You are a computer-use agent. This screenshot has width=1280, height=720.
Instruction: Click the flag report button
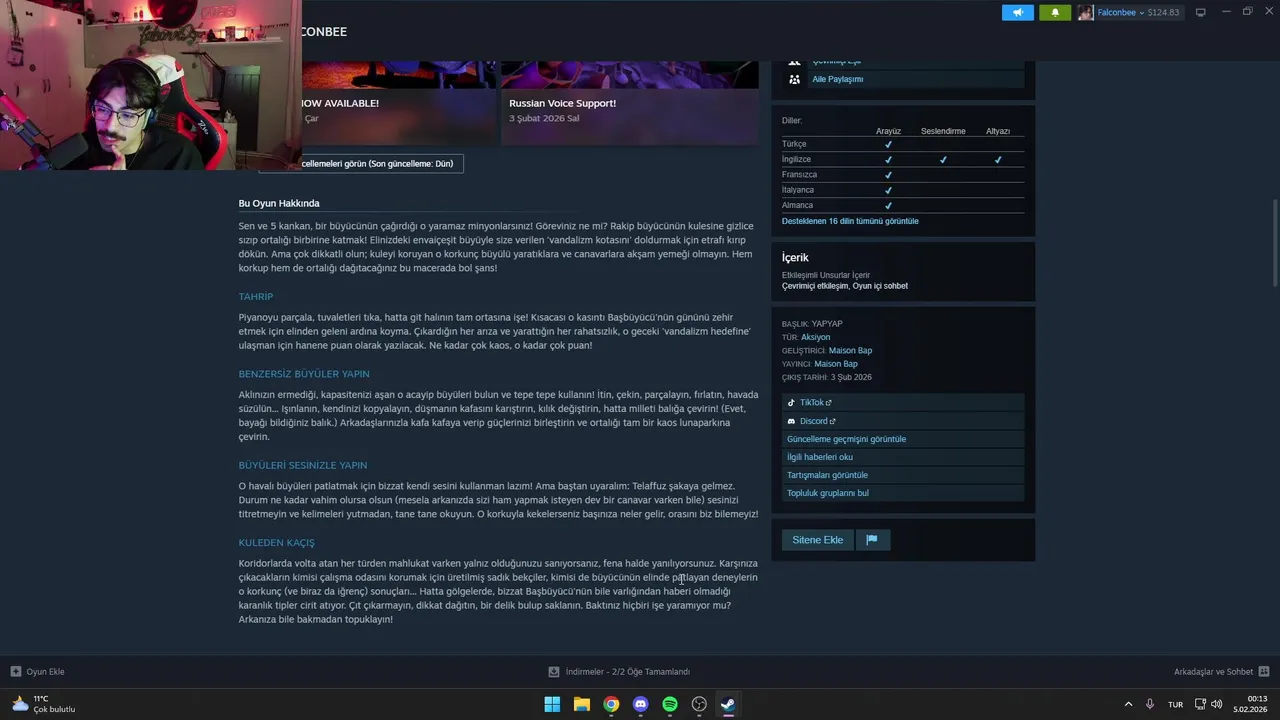(872, 540)
